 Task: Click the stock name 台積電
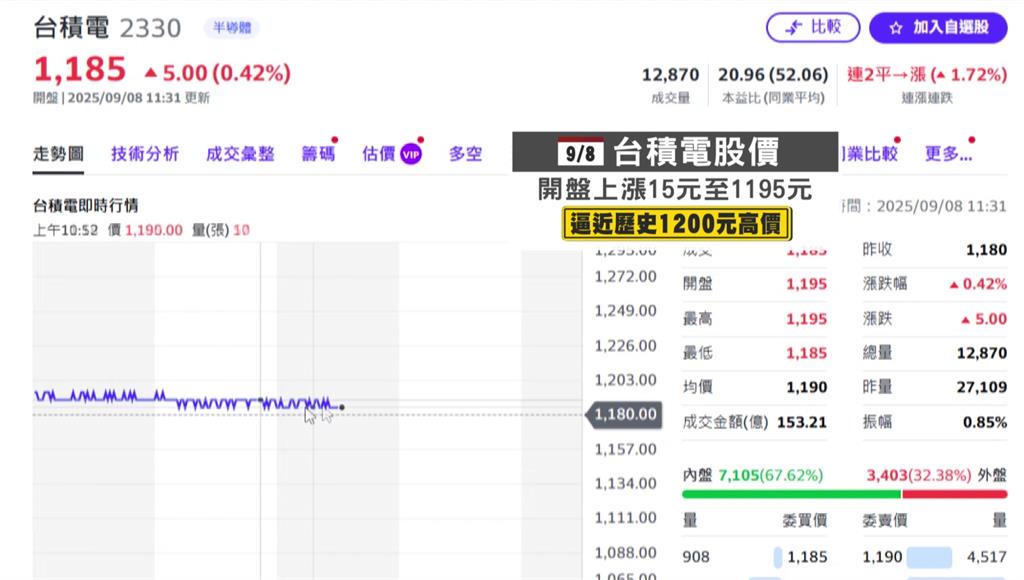point(71,27)
